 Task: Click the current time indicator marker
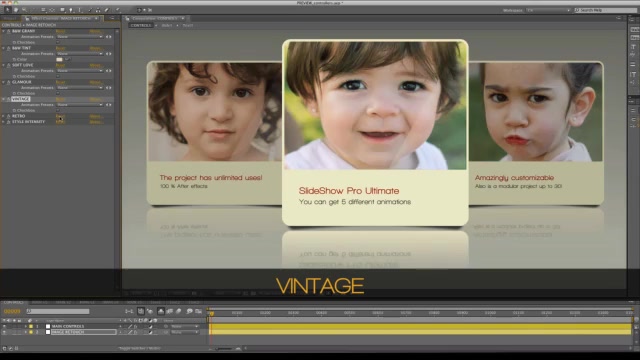[211, 313]
